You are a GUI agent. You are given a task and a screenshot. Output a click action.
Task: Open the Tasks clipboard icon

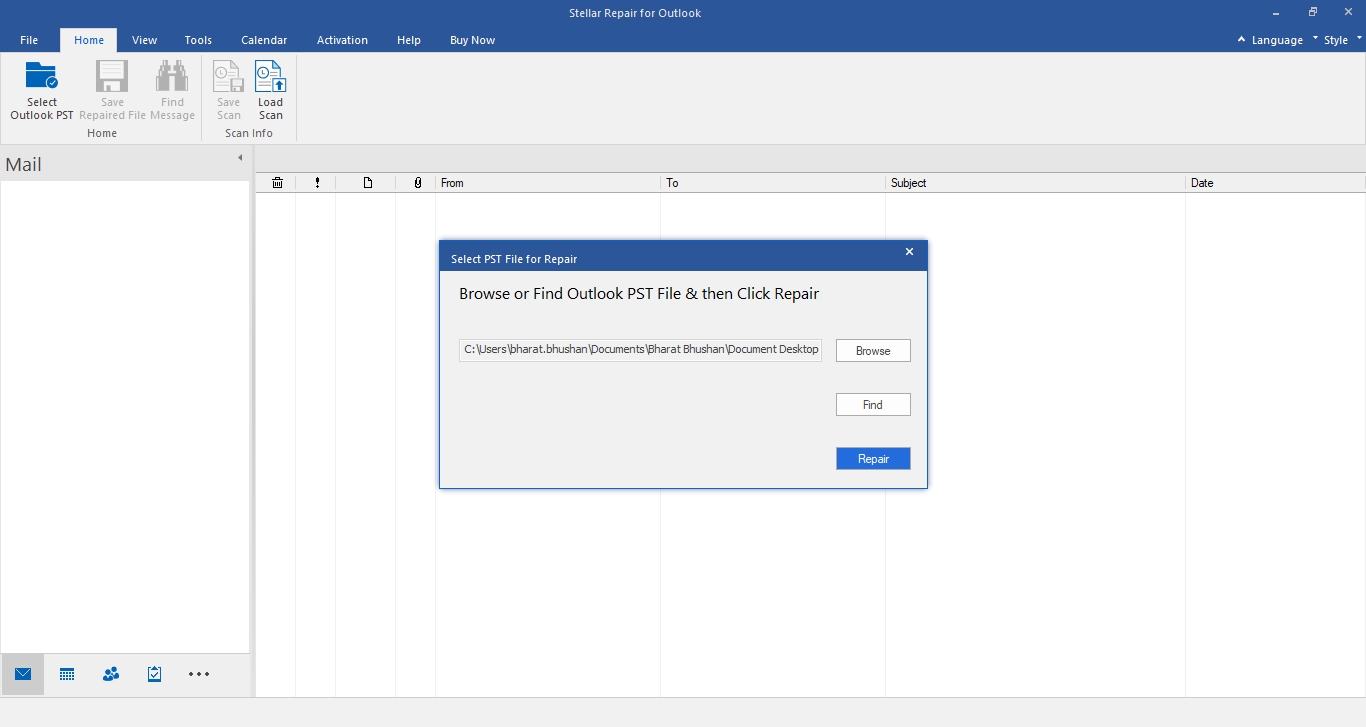point(154,674)
